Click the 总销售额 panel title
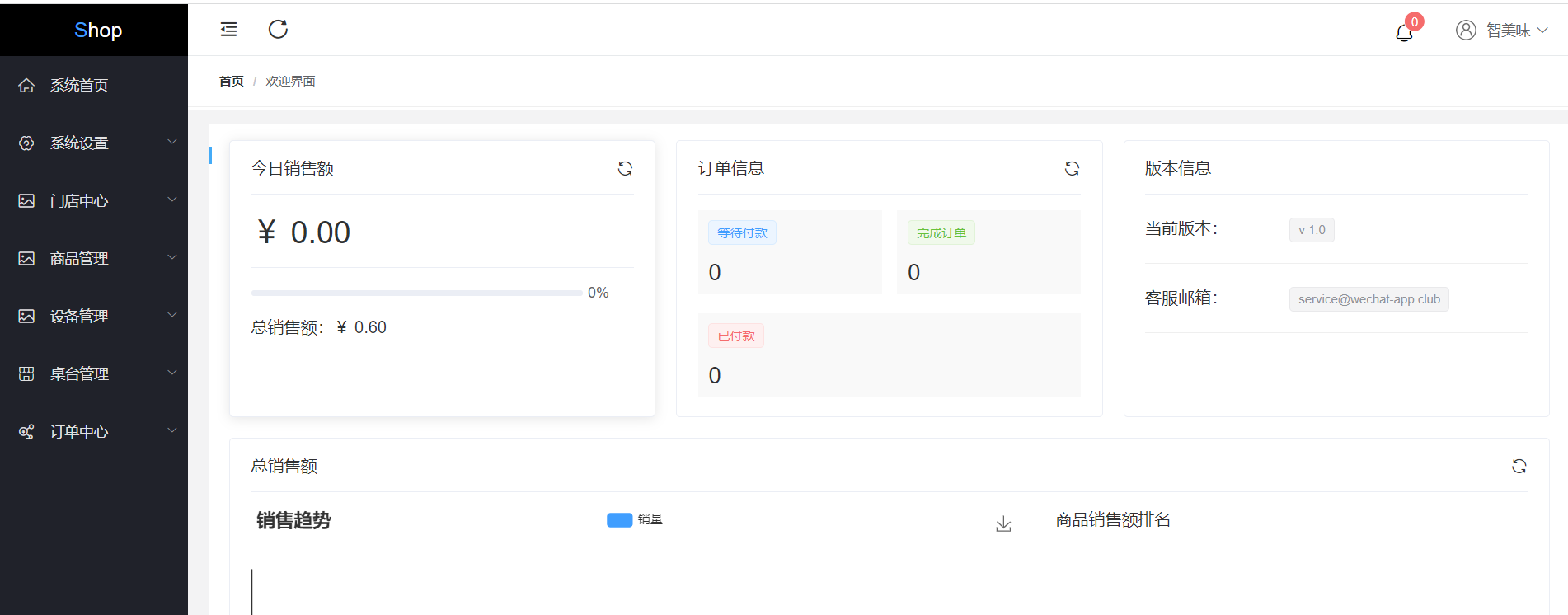The width and height of the screenshot is (1568, 615). point(284,466)
